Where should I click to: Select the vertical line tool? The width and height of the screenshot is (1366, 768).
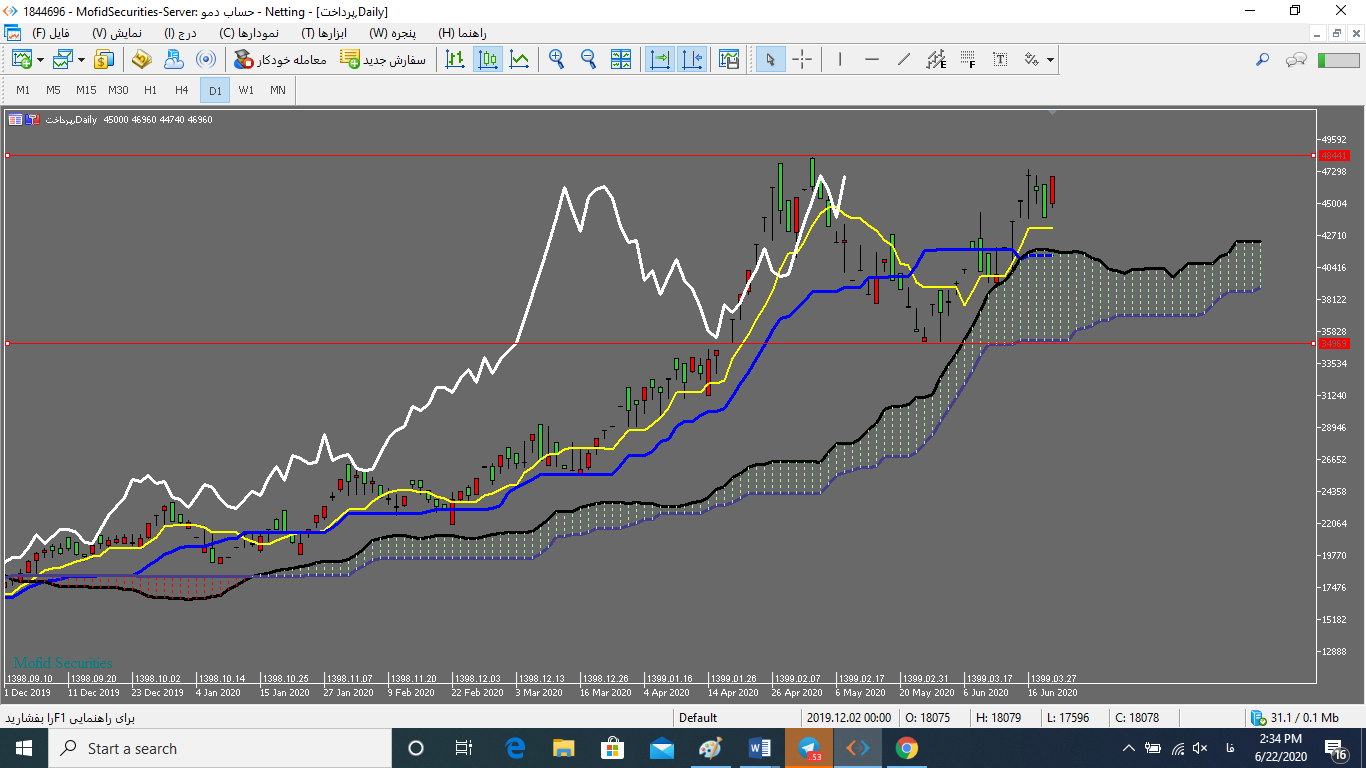840,59
